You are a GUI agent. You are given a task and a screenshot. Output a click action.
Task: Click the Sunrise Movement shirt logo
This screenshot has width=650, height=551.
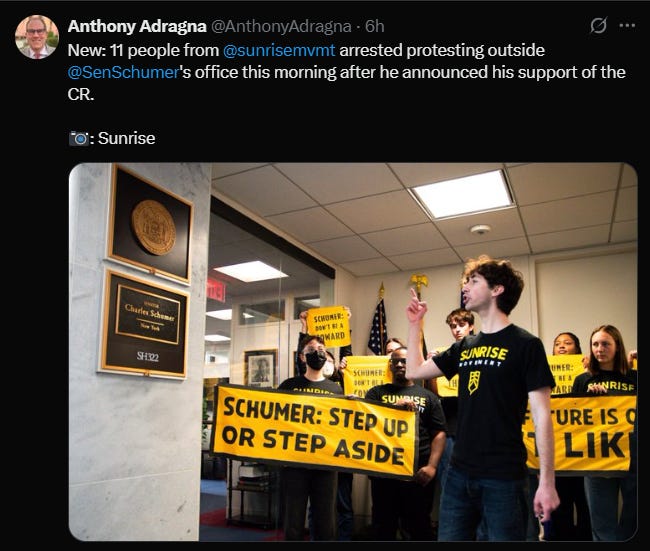[483, 367]
